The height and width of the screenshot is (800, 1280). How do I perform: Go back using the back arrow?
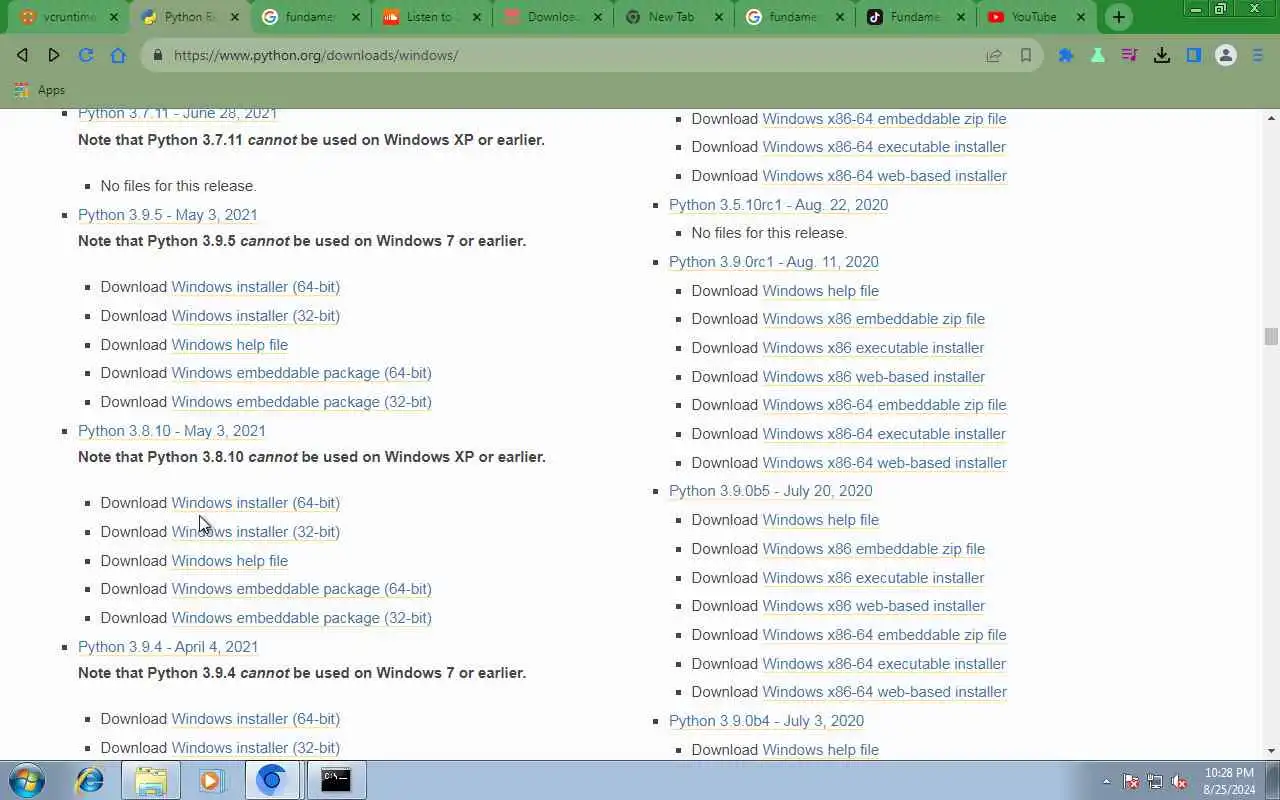click(x=22, y=55)
